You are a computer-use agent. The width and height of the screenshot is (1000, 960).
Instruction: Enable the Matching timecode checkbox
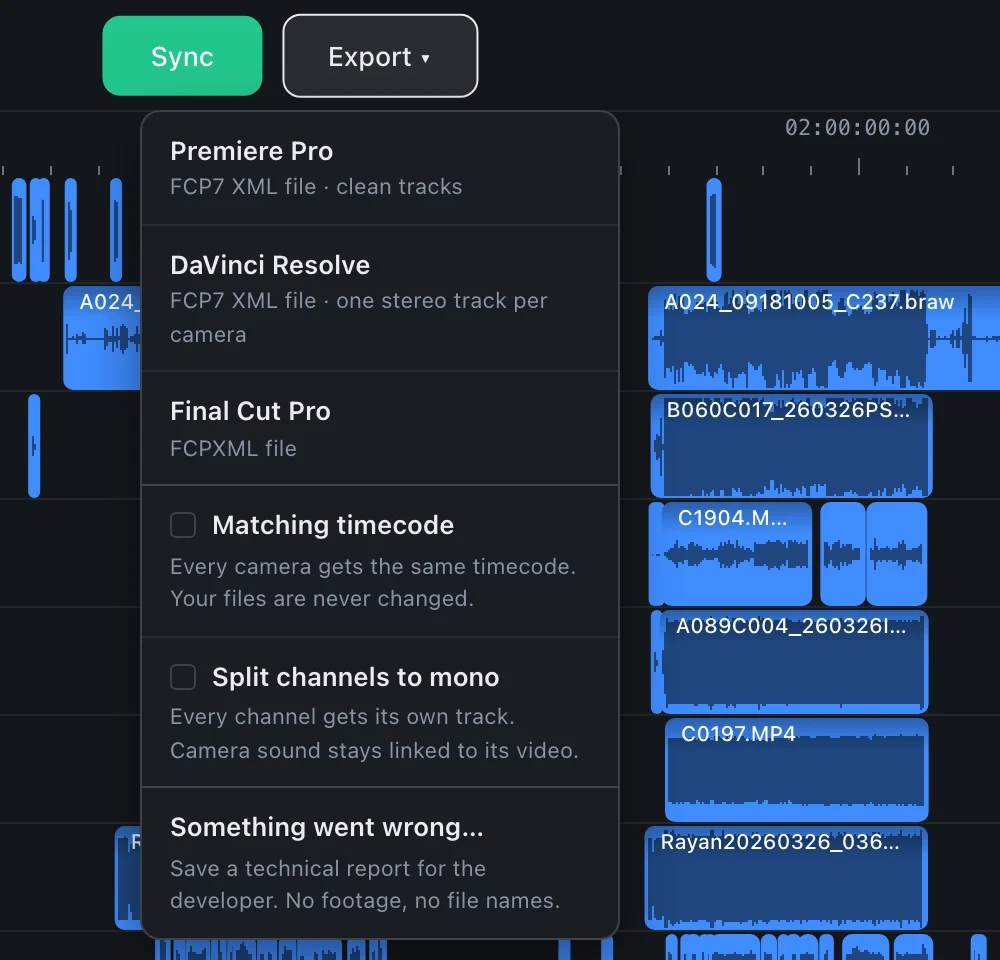click(x=183, y=525)
